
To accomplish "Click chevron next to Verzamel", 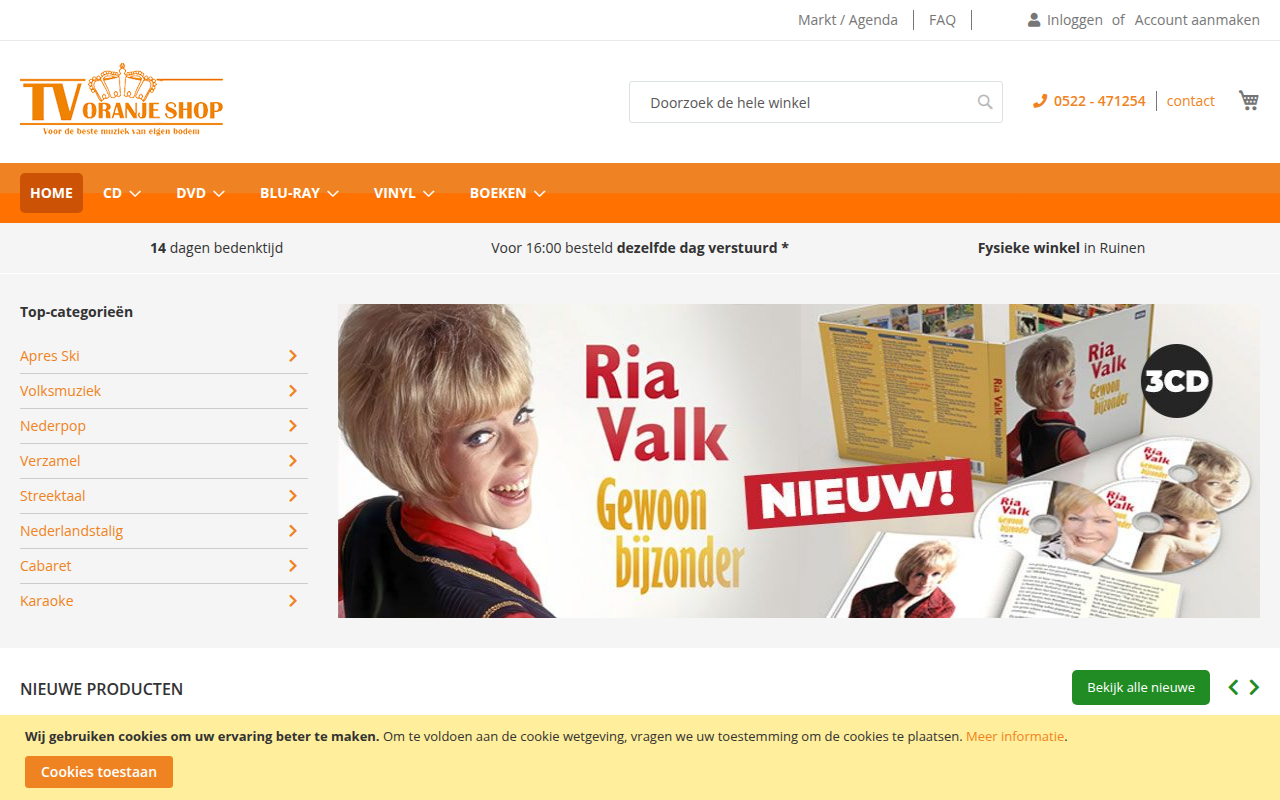I will (293, 461).
